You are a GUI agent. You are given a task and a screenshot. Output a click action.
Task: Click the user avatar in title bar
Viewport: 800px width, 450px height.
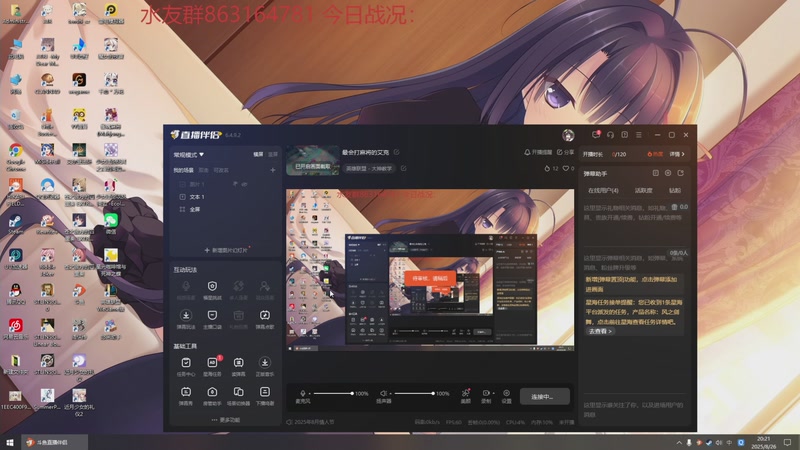pyautogui.click(x=568, y=135)
